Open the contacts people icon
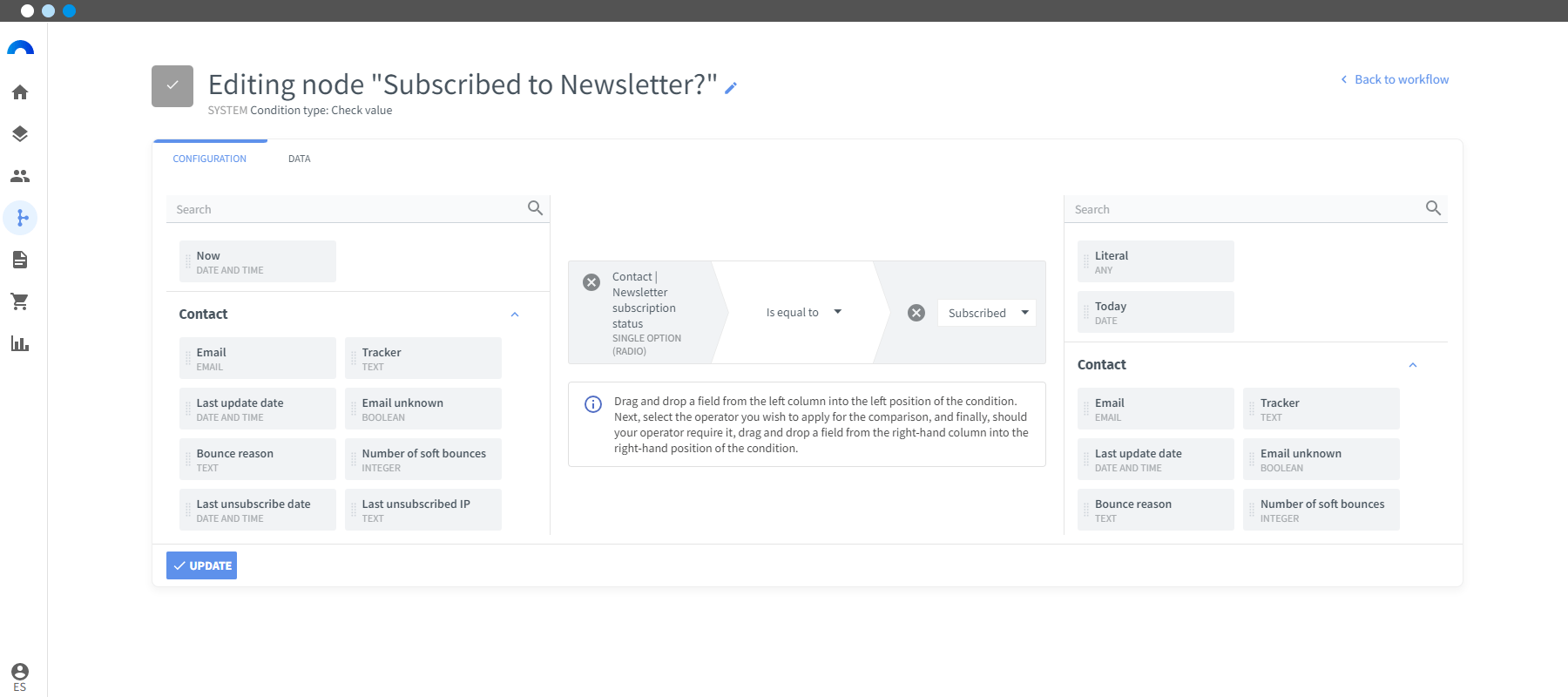Image resolution: width=1568 pixels, height=697 pixels. click(20, 176)
